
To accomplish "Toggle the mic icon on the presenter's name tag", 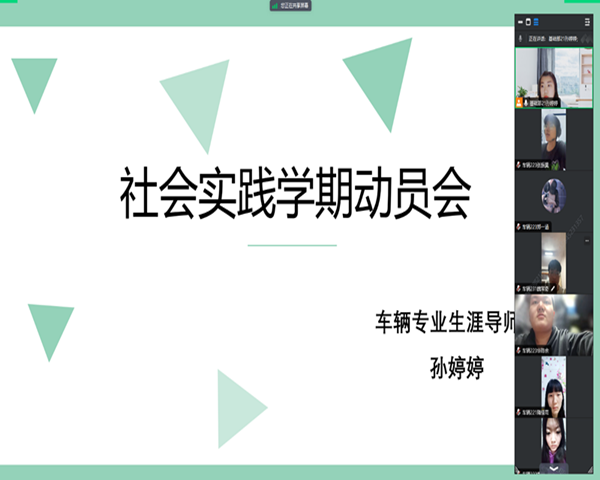I will 527,101.
